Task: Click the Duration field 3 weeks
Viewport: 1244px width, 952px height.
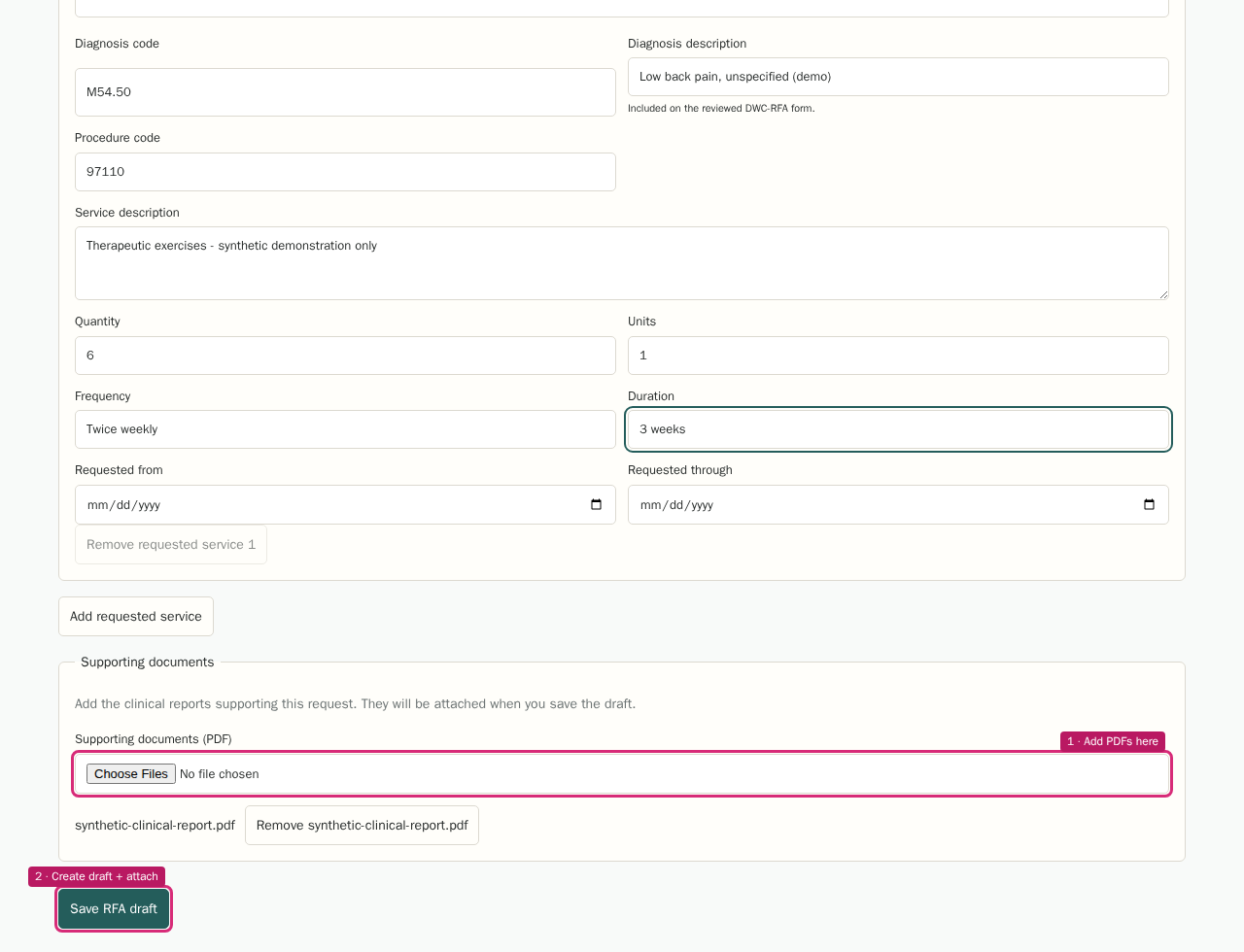Action: click(898, 429)
